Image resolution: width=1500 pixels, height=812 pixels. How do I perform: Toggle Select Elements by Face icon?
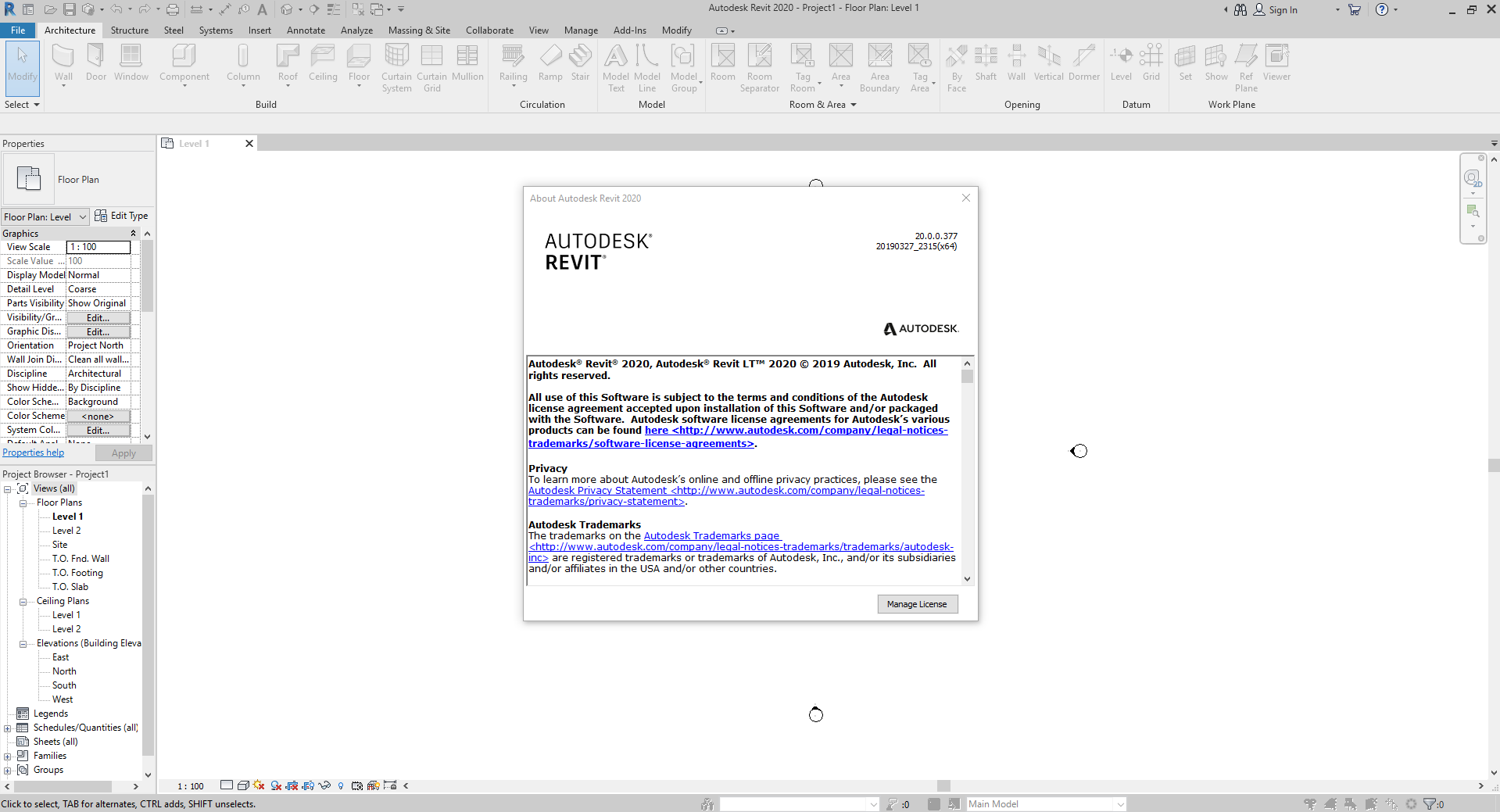(x=1371, y=804)
